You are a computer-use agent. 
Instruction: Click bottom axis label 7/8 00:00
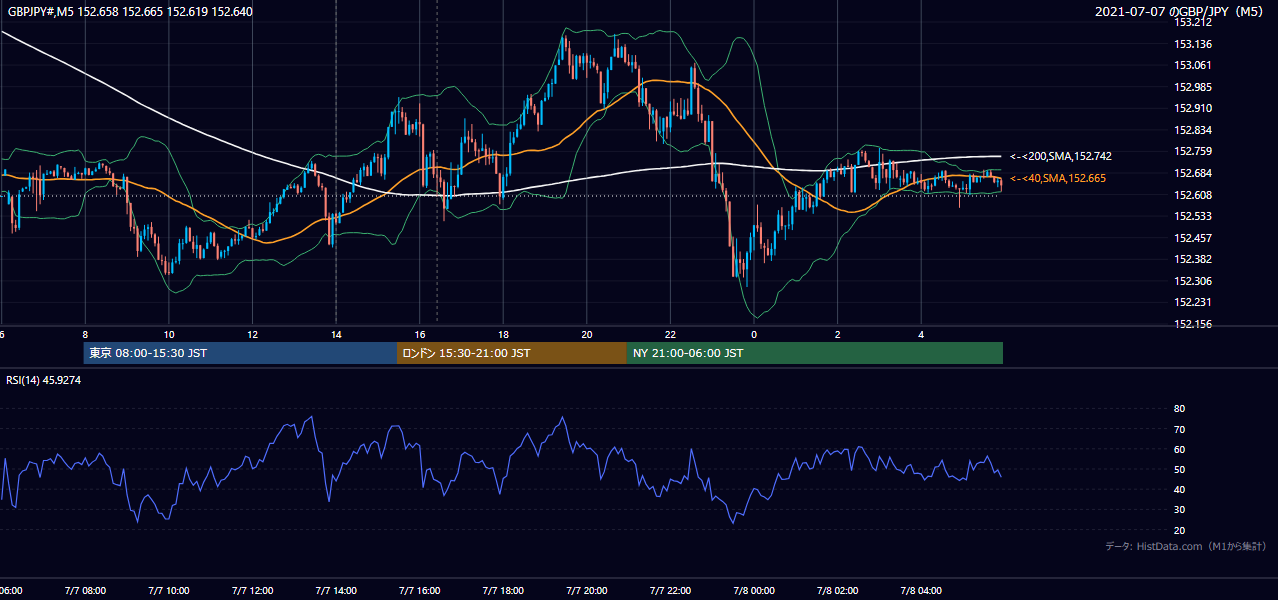click(x=755, y=591)
